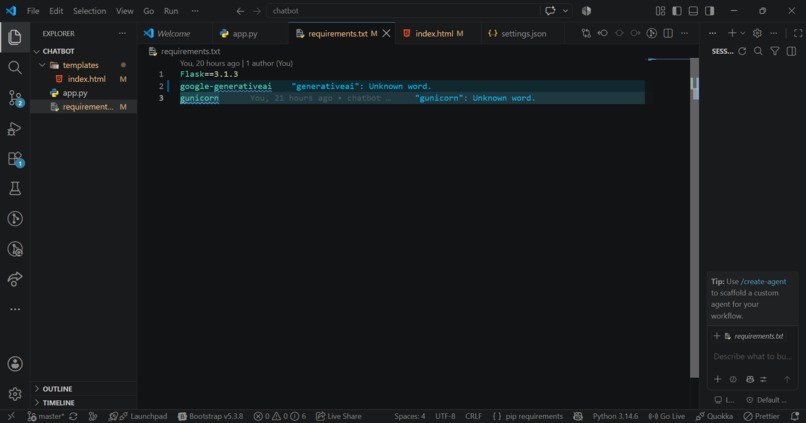Click remote window icon in status bar

[11, 416]
